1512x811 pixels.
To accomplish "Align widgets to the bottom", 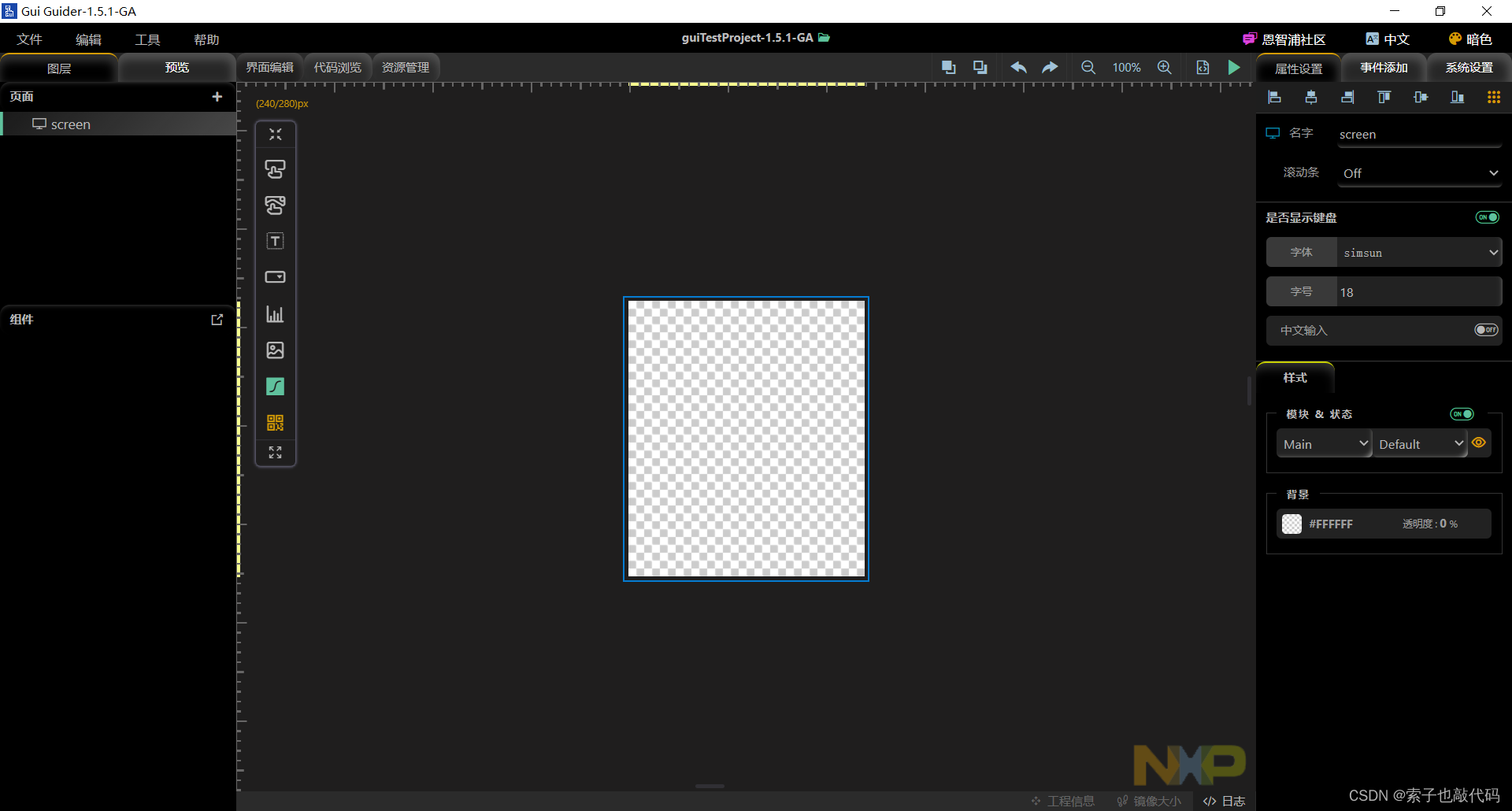I will click(1457, 97).
